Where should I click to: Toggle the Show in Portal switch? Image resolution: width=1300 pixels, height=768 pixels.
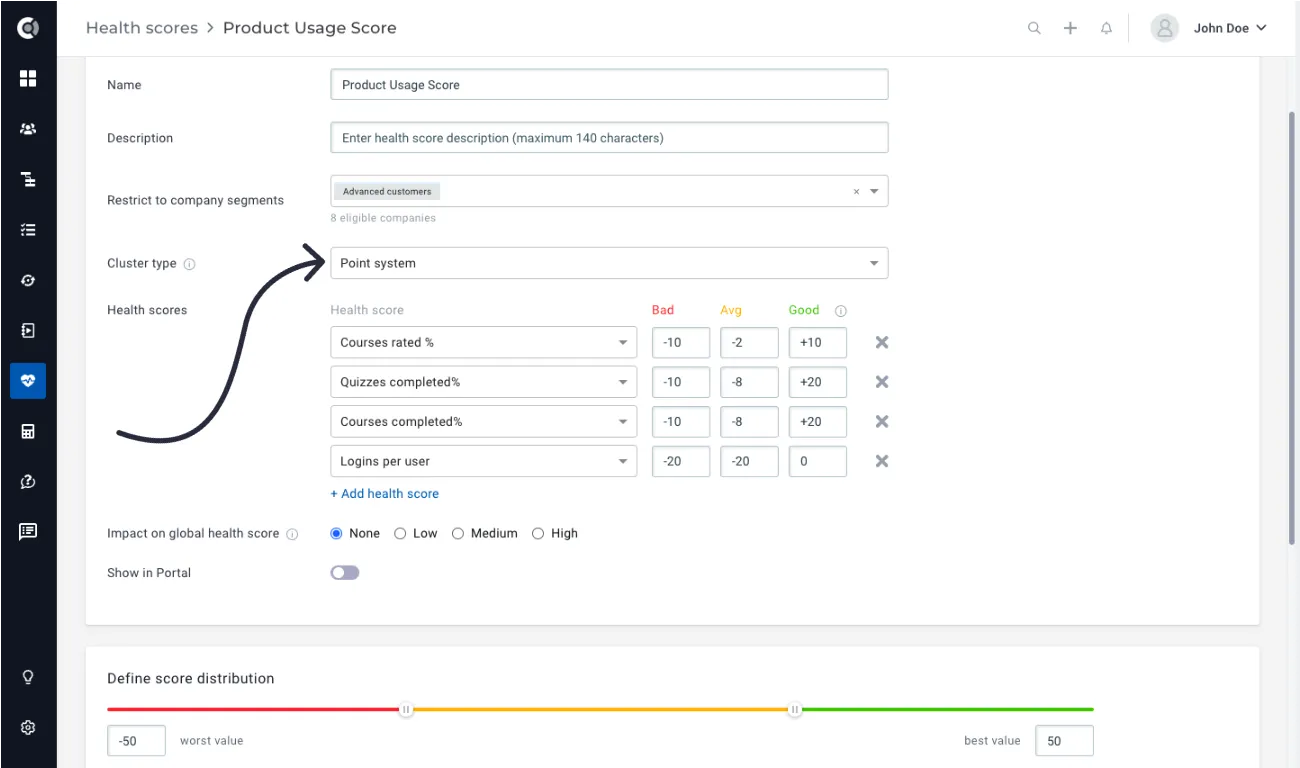345,573
